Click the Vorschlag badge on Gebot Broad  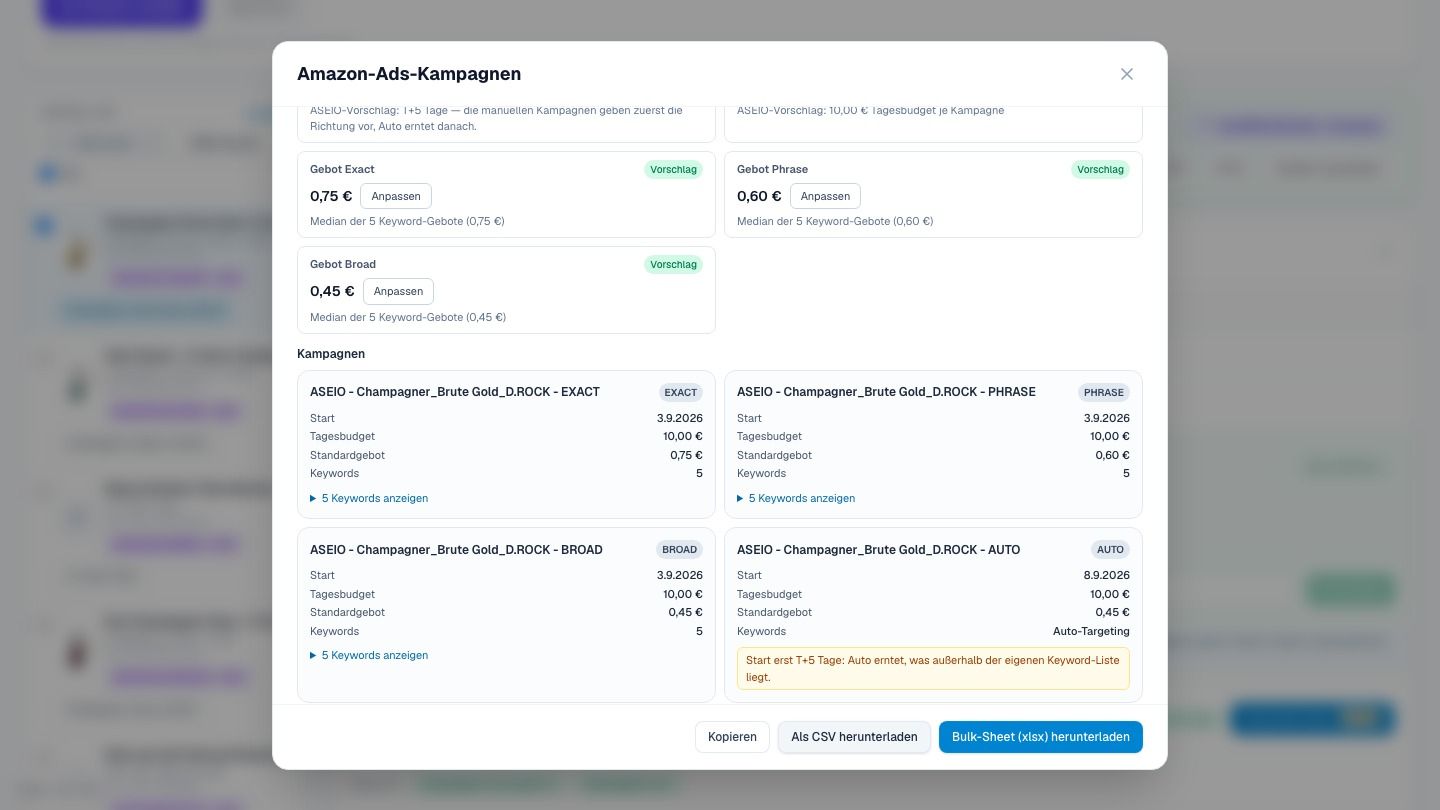click(673, 265)
